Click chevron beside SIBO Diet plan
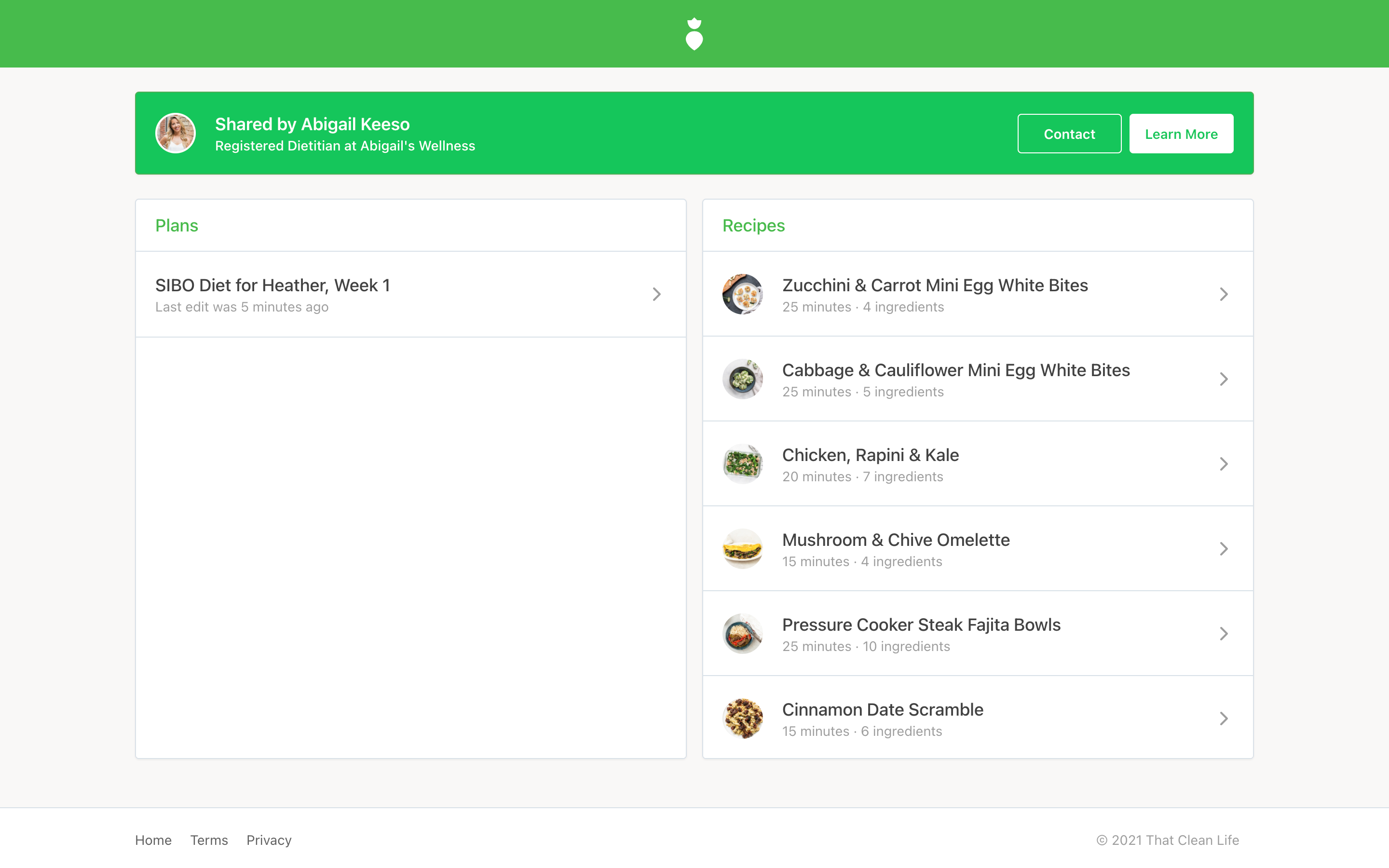 [656, 295]
